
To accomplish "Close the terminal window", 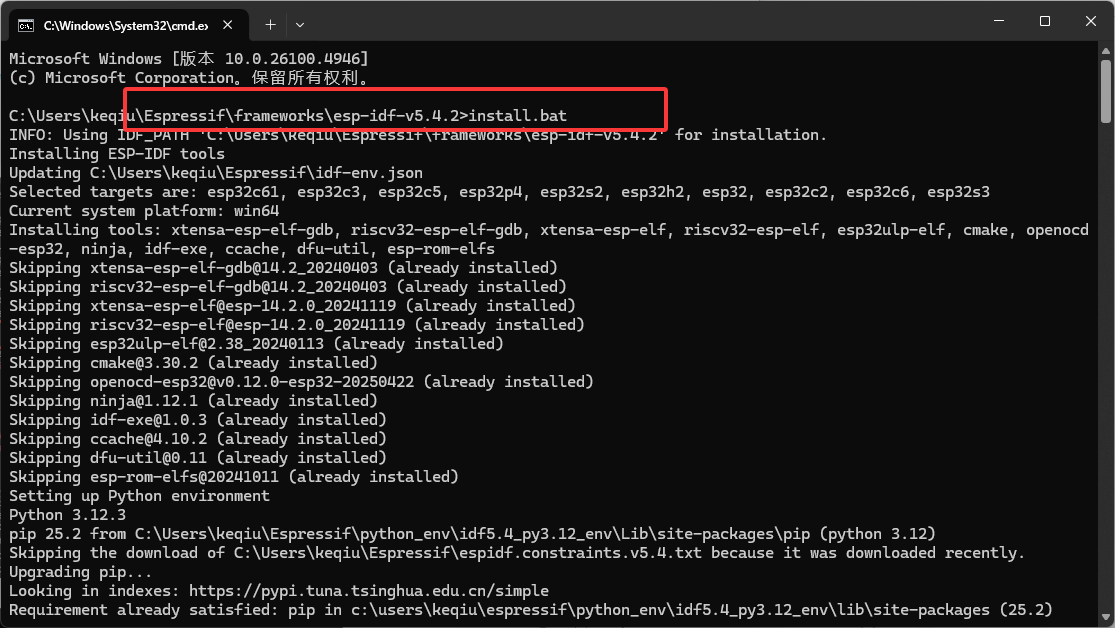I will click(x=1090, y=21).
